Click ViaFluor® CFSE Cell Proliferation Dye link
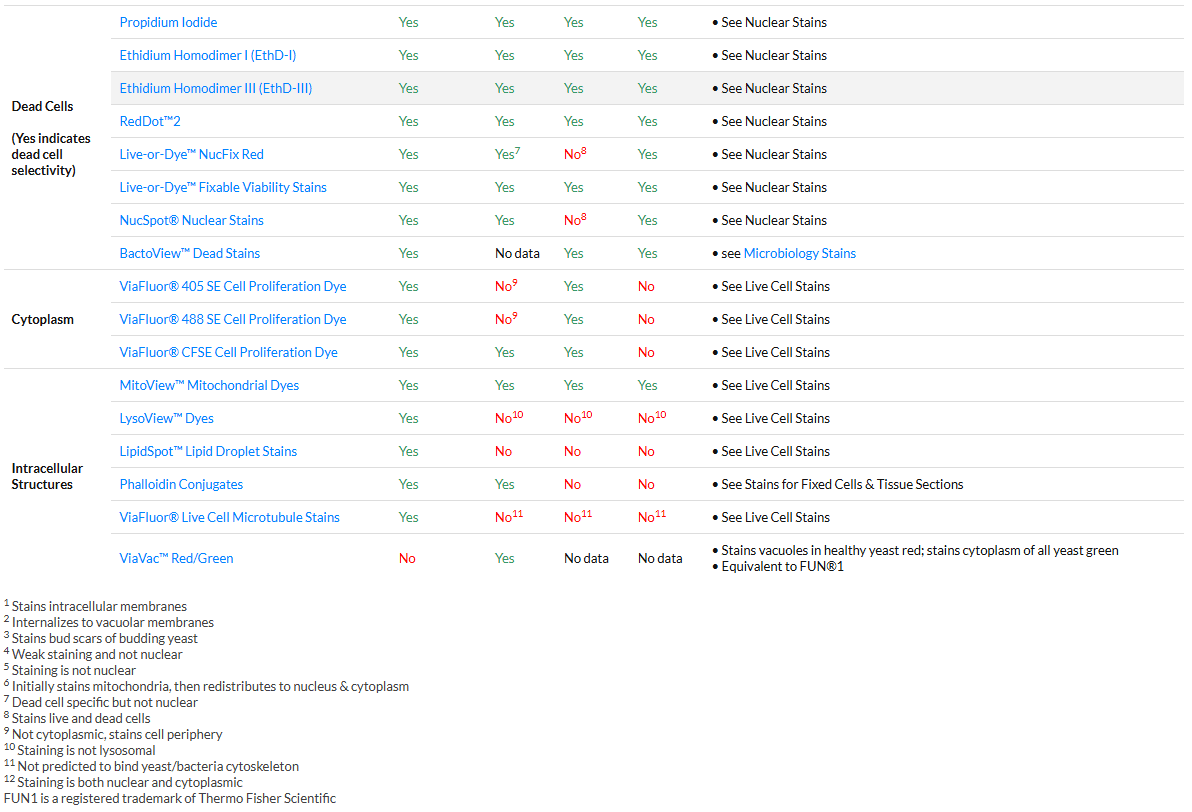 (x=228, y=352)
